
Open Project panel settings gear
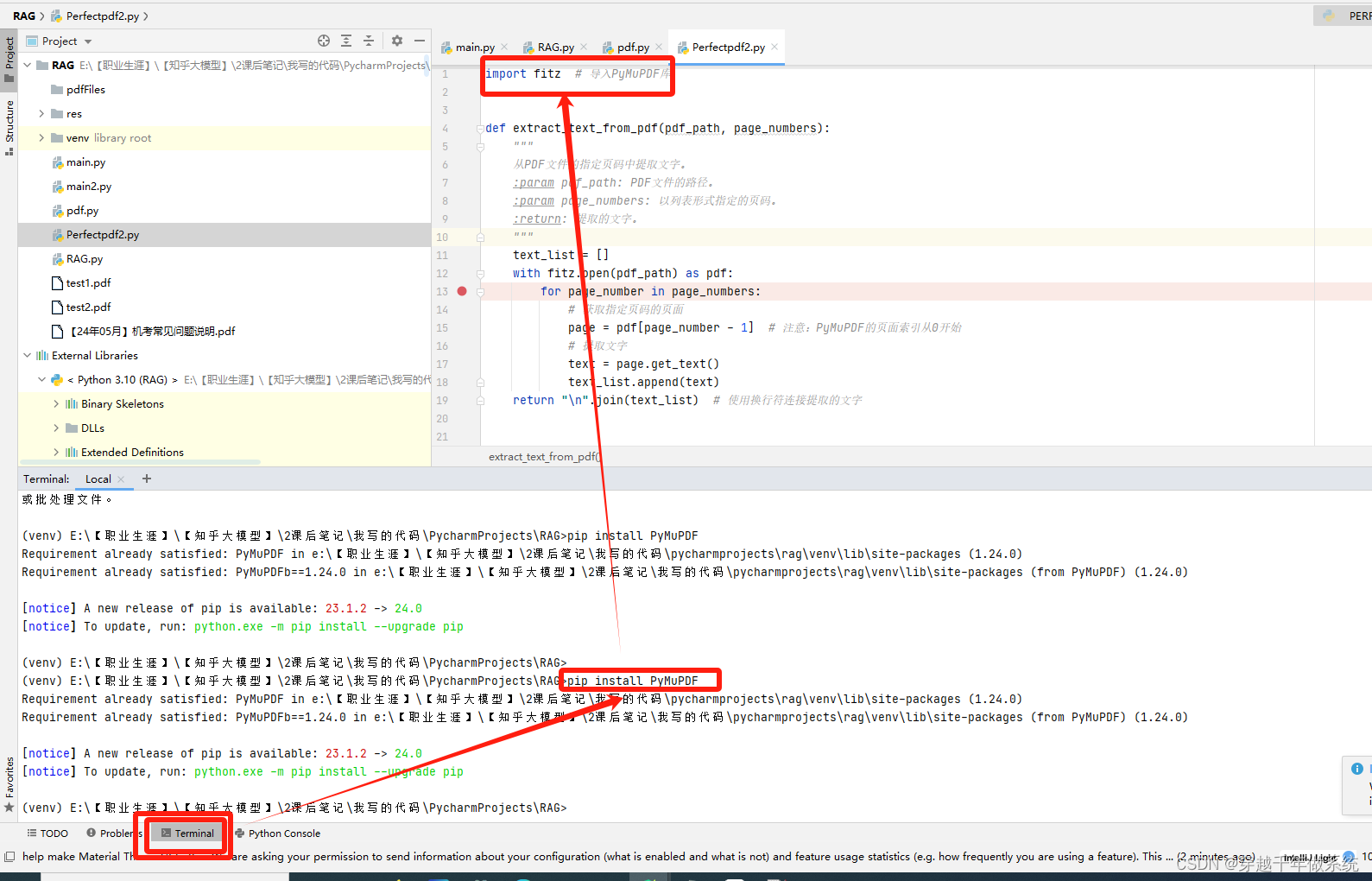[397, 41]
